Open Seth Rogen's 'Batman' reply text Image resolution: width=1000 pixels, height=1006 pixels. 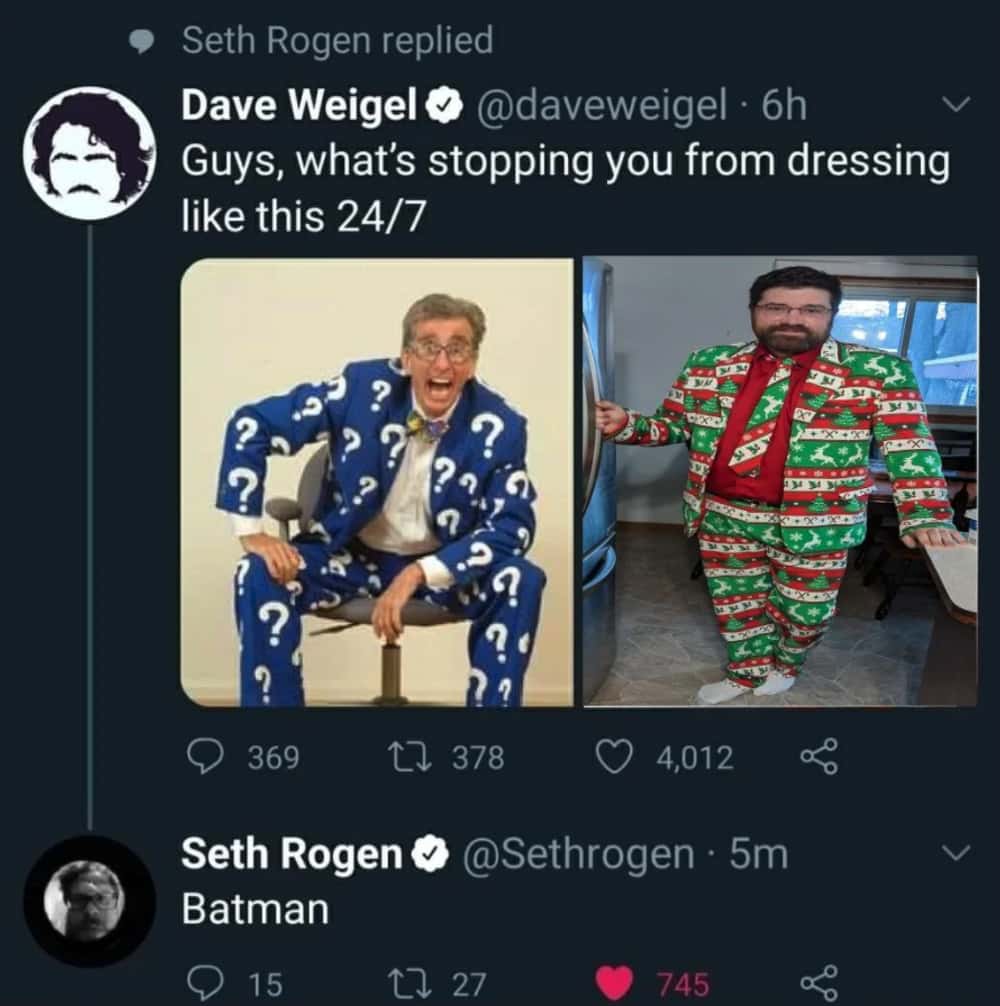[x=255, y=909]
